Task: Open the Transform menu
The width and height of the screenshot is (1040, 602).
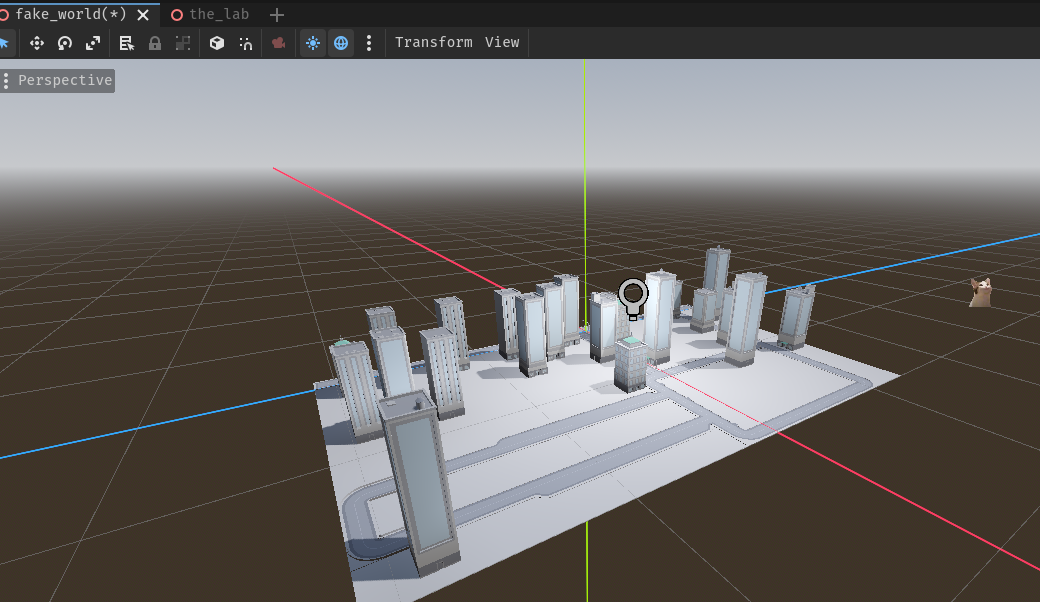Action: 433,42
